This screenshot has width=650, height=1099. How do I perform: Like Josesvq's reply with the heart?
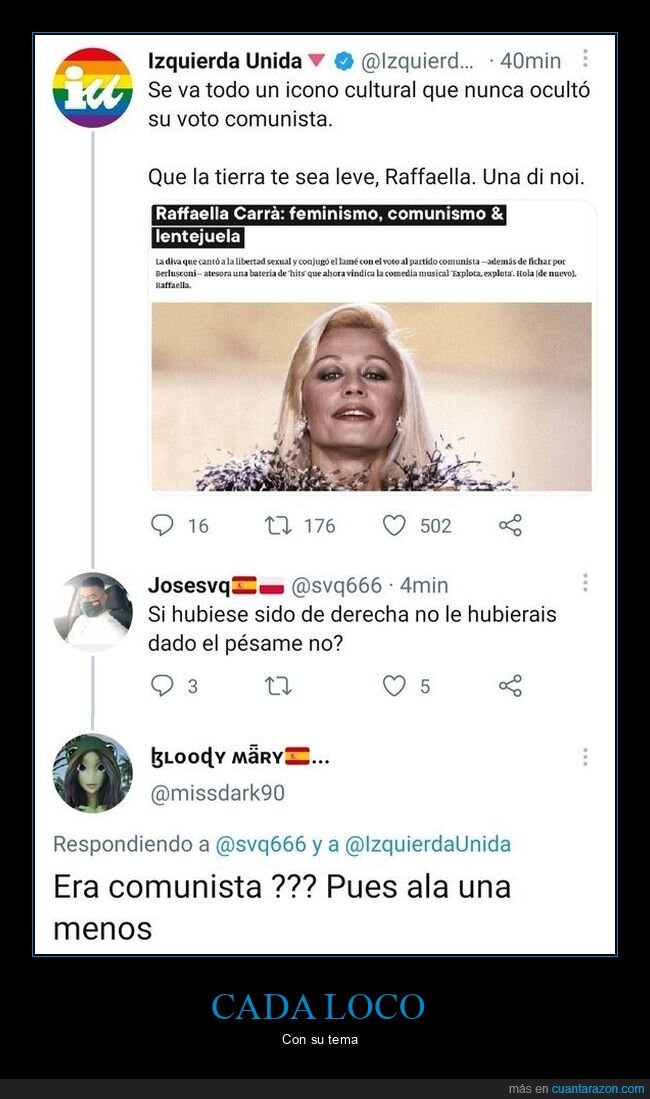[x=394, y=685]
